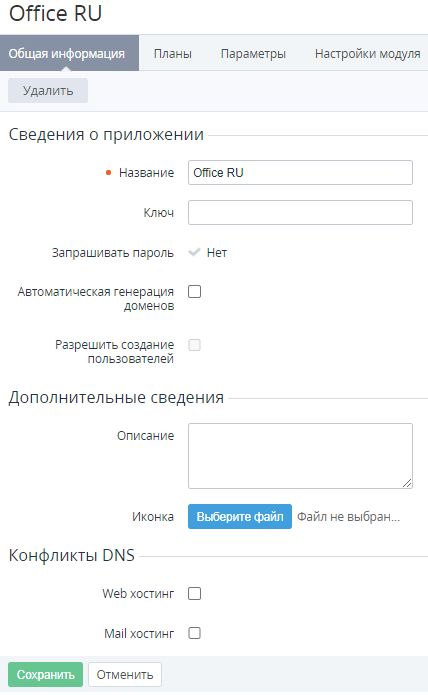The image size is (428, 695).
Task: Check the Web хостинг checkbox
Action: click(x=195, y=593)
